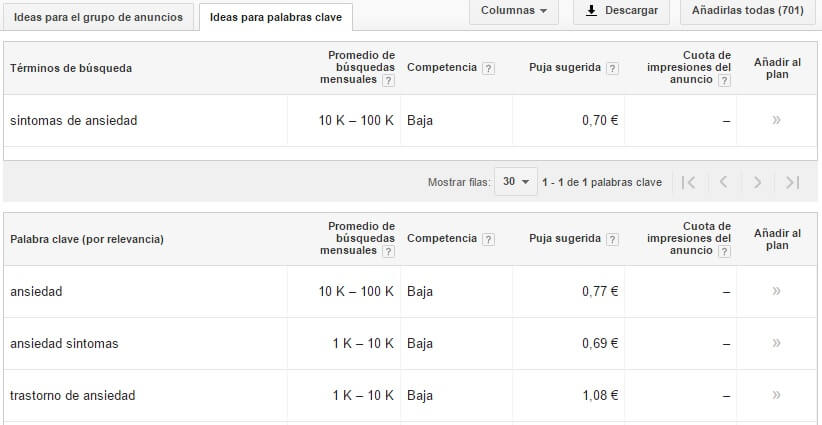
Task: Open Mostrar filas 30 rows dropdown
Action: 516,182
